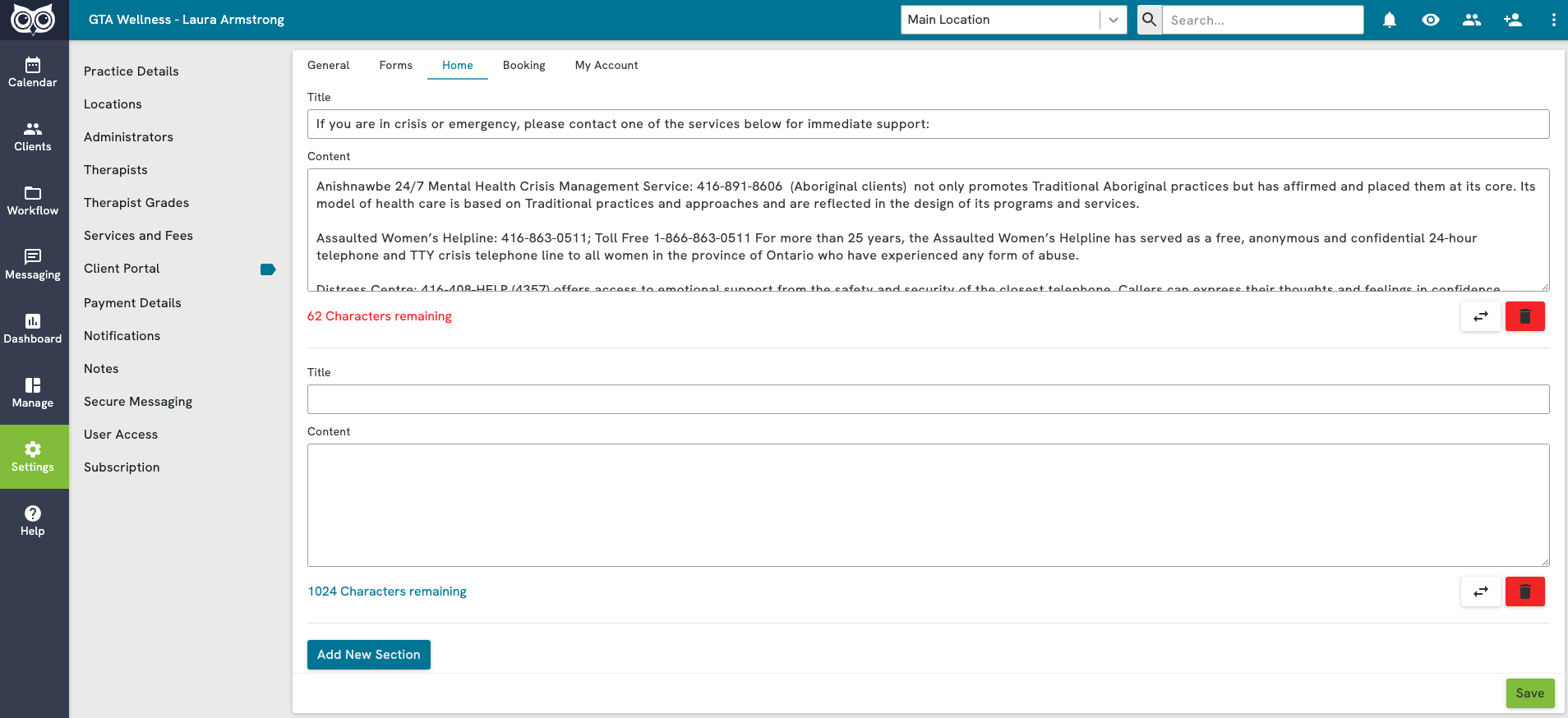Click 'GTA Wellness - Laura Armstrong' header title
The image size is (1568, 718).
point(187,20)
